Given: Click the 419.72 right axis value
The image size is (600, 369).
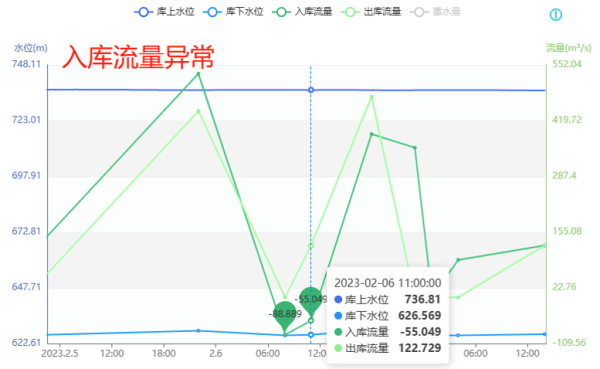Looking at the screenshot, I should 567,119.
